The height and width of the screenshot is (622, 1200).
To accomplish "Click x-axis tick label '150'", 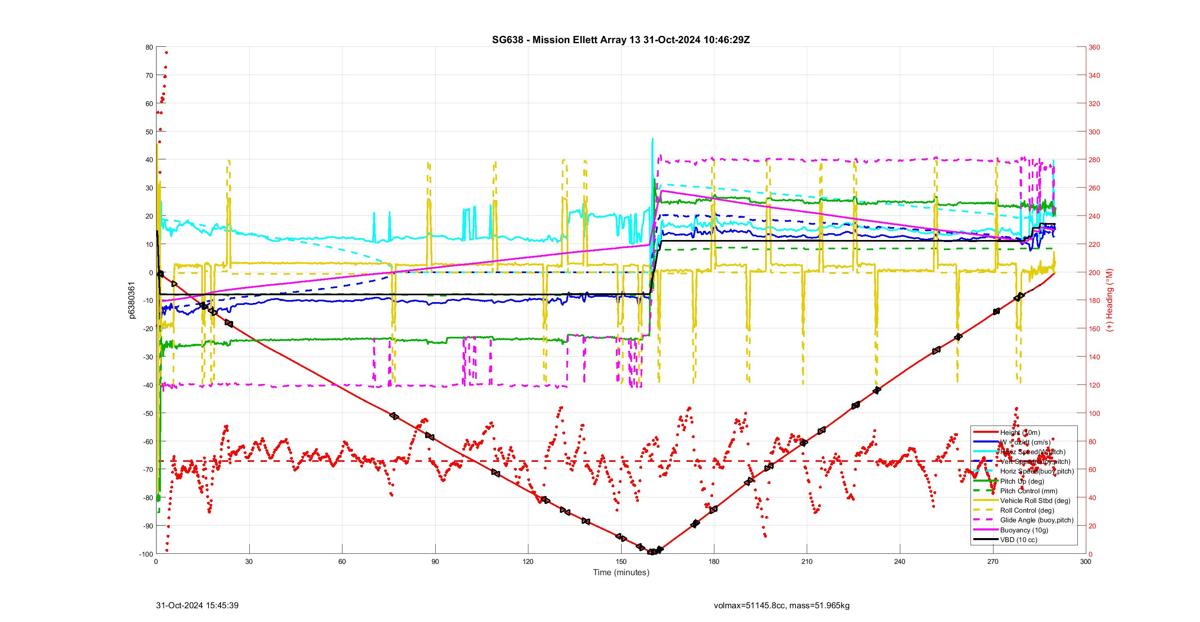I will 621,561.
